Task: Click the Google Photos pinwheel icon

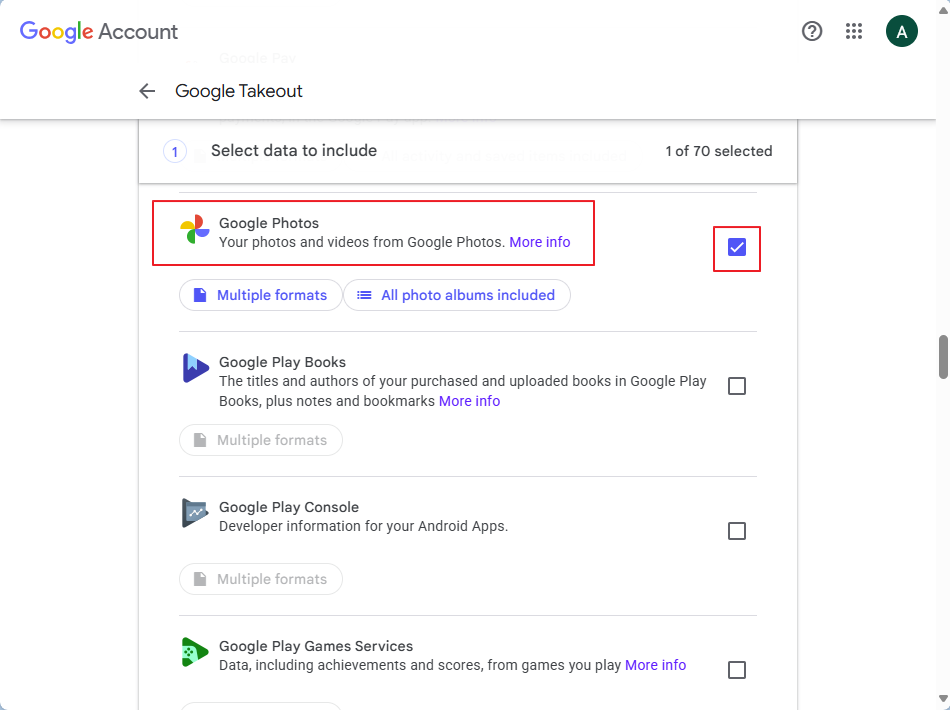Action: (194, 229)
